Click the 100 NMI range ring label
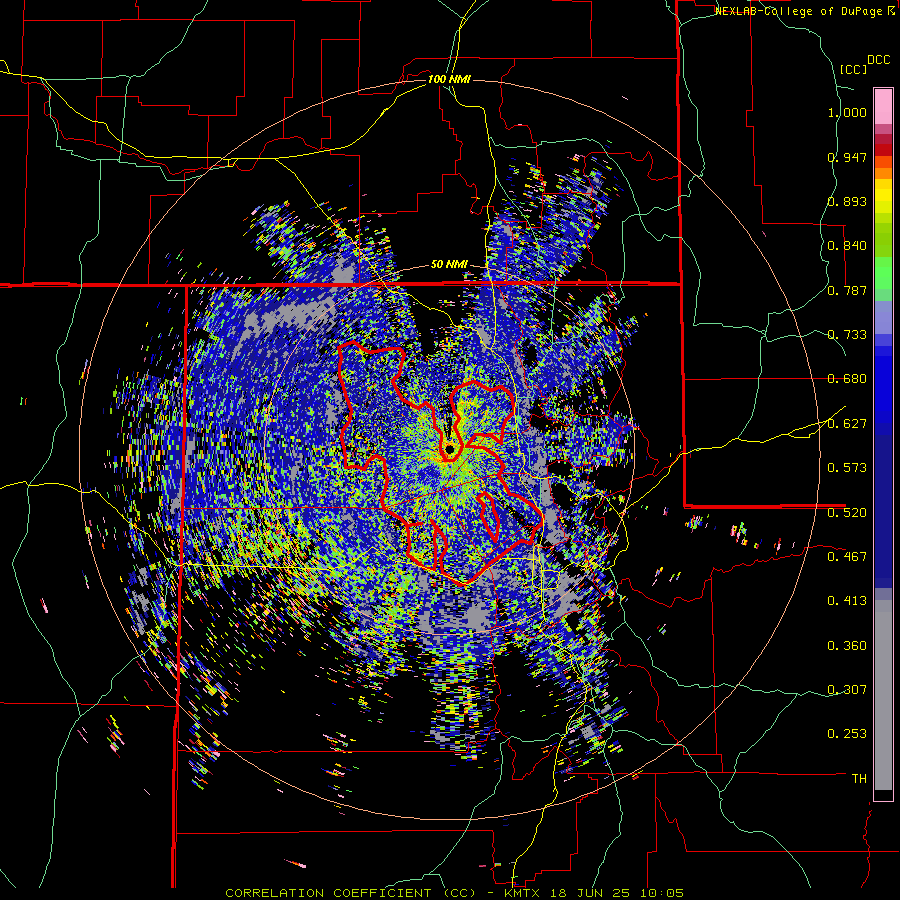Viewport: 900px width, 900px height. tap(449, 79)
